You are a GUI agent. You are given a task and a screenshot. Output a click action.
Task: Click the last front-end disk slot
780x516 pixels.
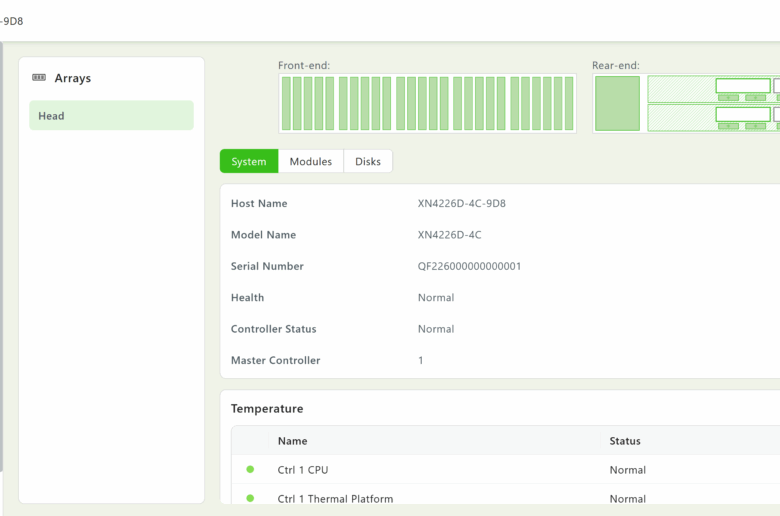click(569, 104)
